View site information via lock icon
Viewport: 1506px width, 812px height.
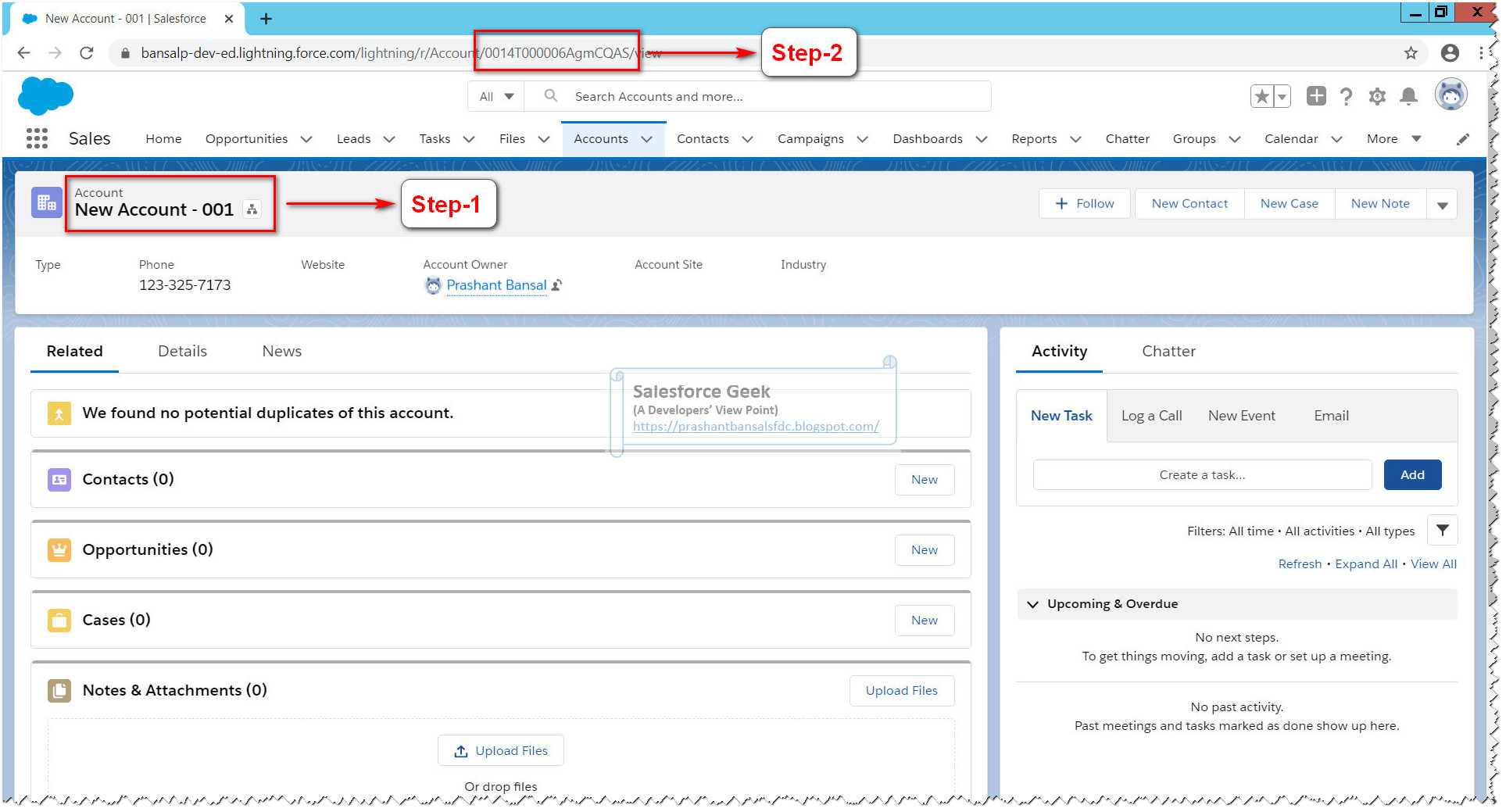pos(124,53)
